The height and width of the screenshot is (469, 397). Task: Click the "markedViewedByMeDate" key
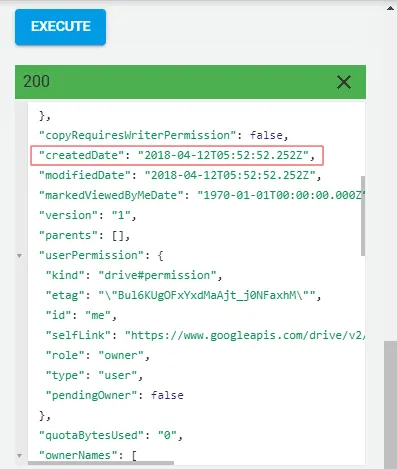point(111,195)
